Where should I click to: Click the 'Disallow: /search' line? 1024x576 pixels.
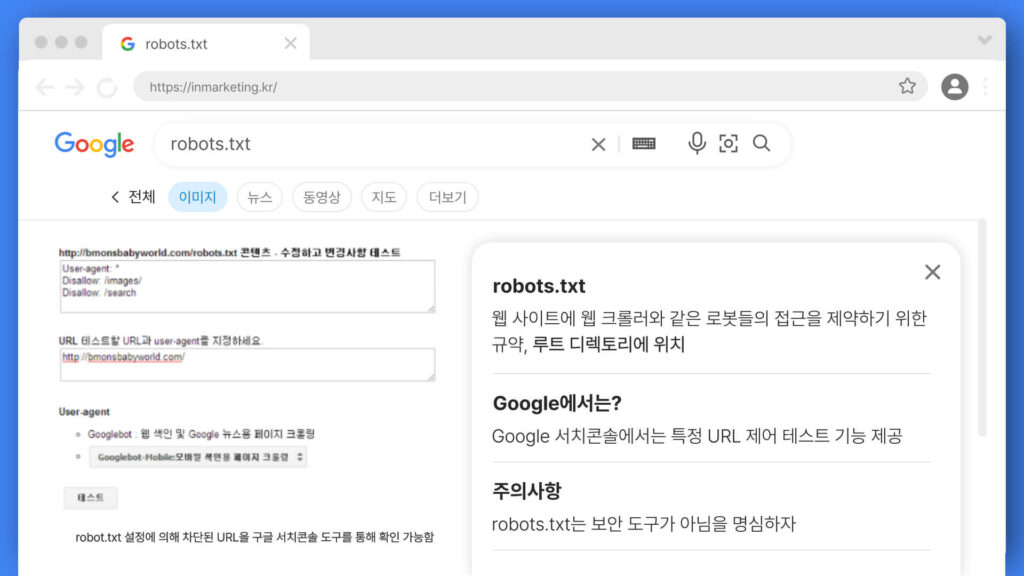[x=99, y=293]
